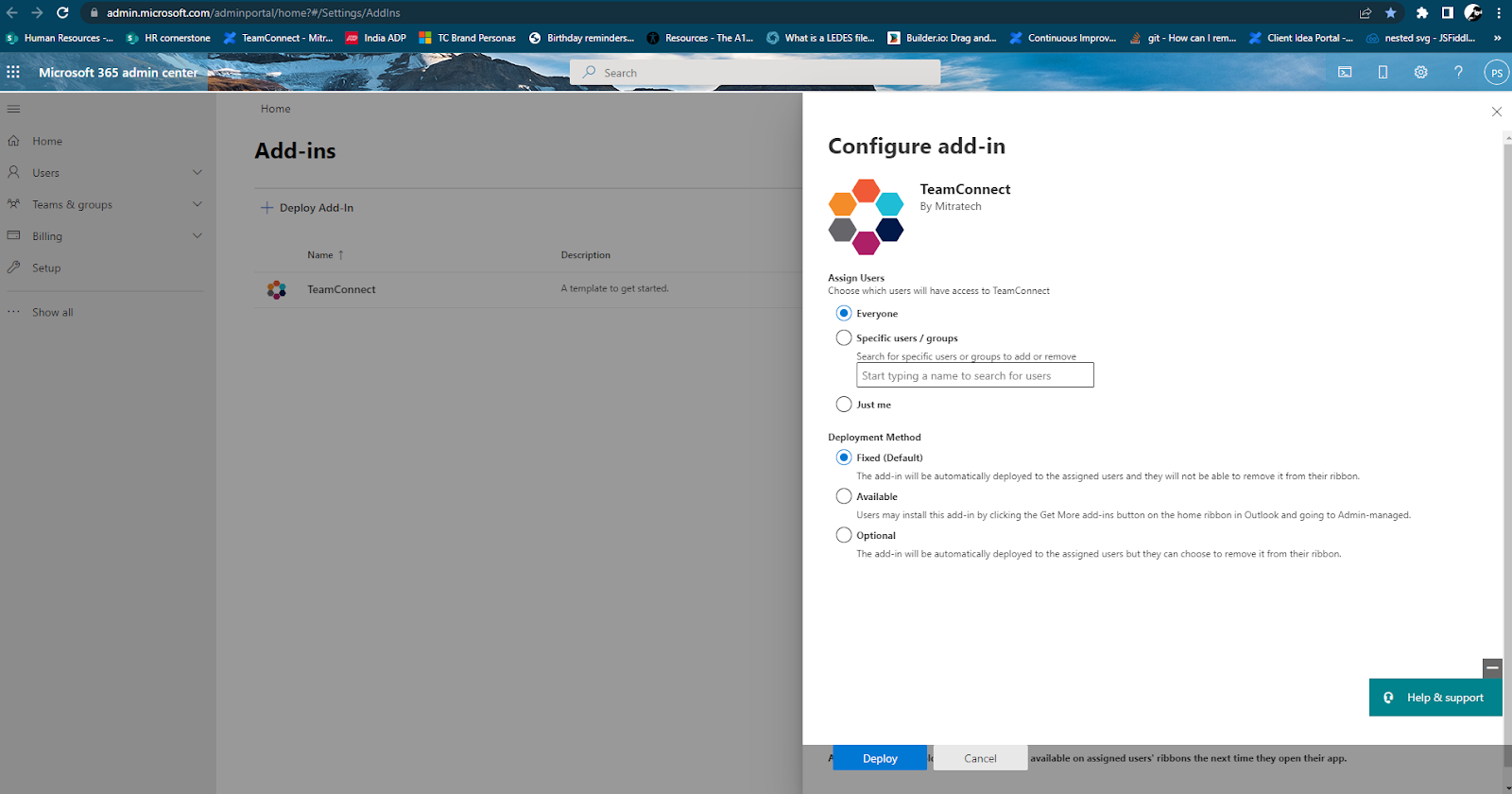Go back using the browser back arrow

pos(12,12)
